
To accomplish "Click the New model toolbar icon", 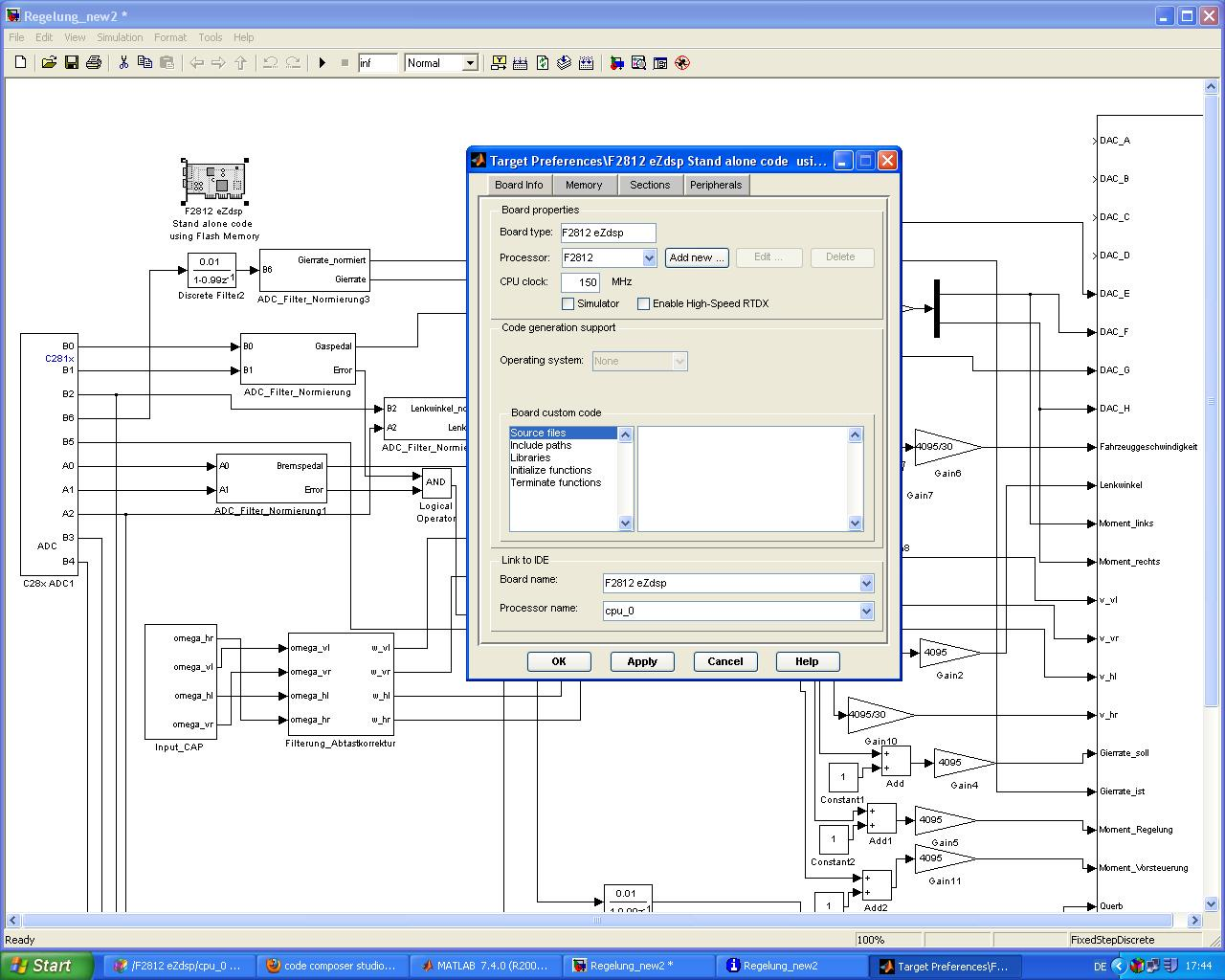I will [x=21, y=63].
